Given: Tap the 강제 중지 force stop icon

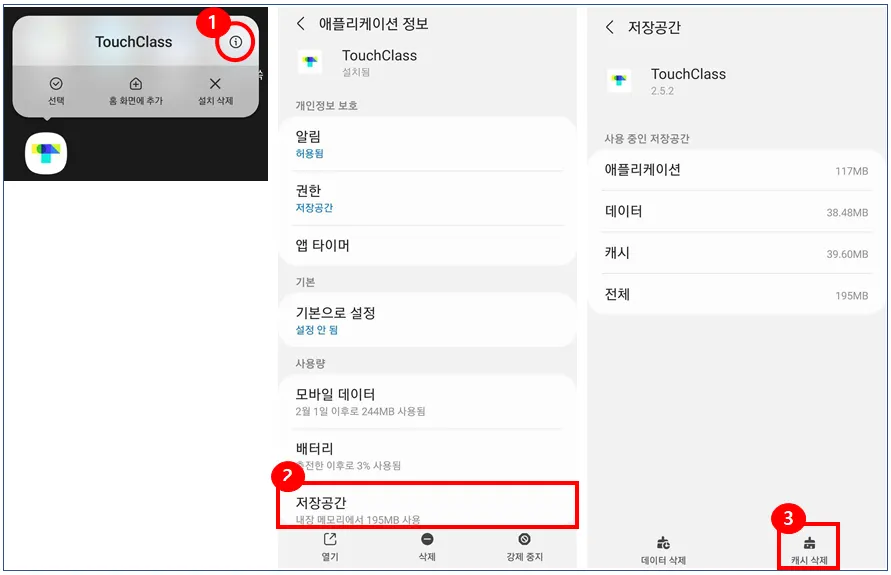Looking at the screenshot, I should point(524,539).
